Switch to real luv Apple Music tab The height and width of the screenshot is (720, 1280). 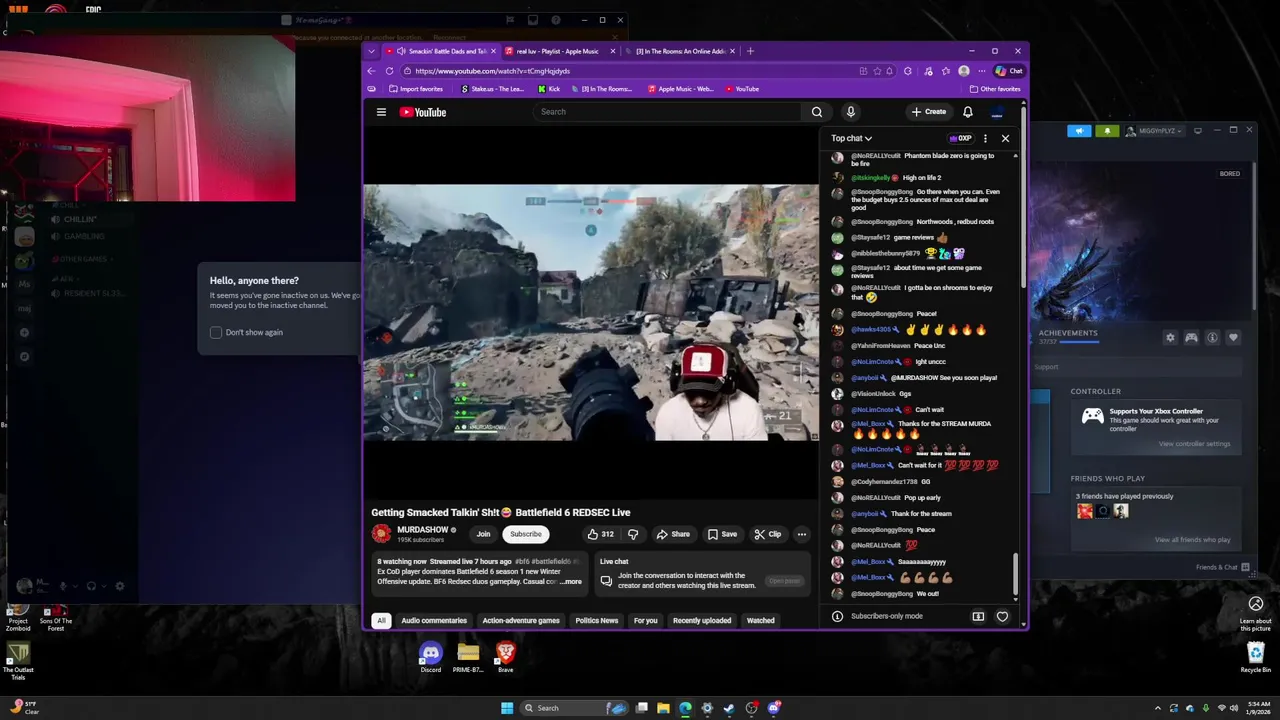[x=556, y=51]
